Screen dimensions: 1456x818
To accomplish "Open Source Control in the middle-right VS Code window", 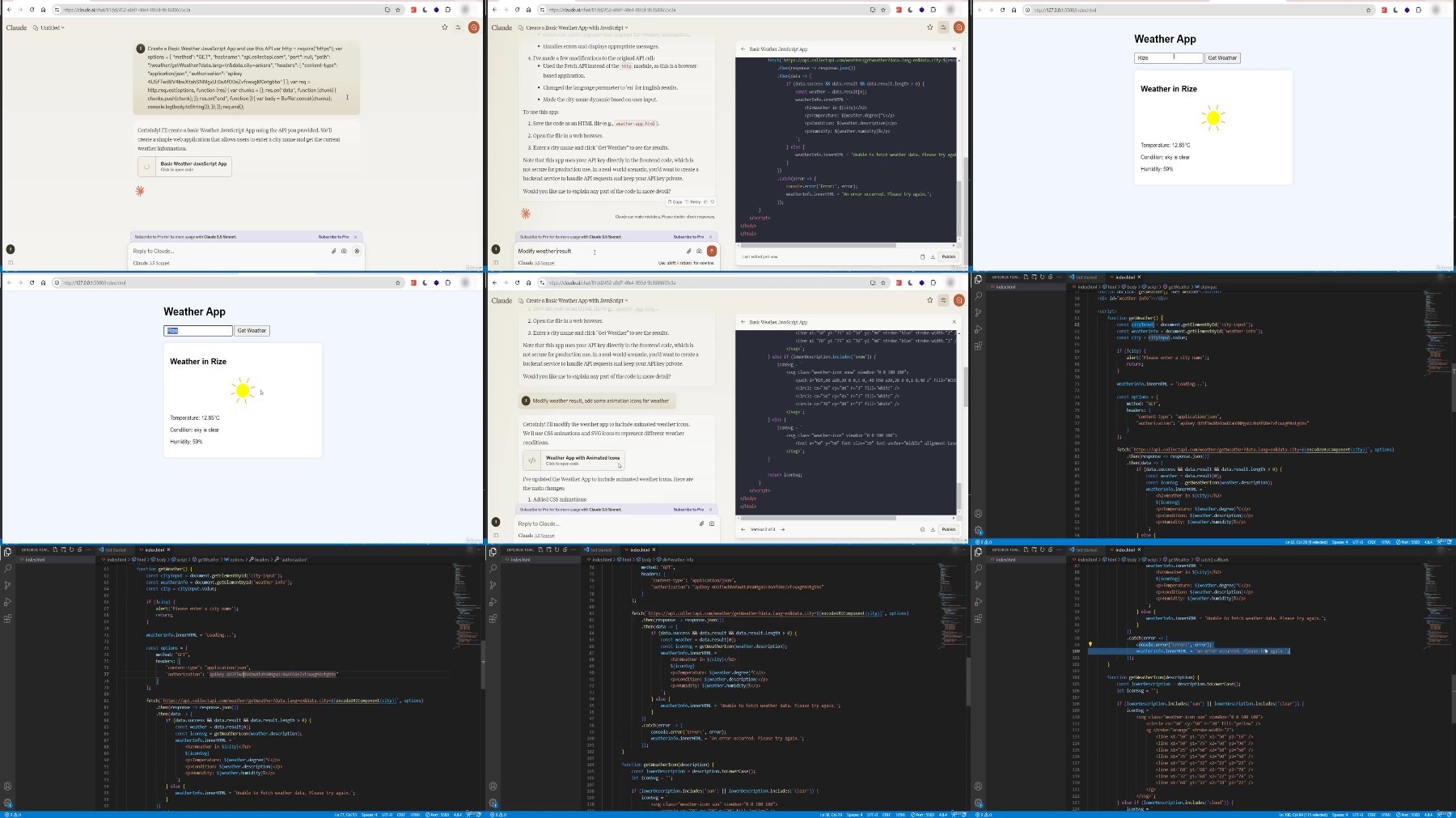I will point(978,312).
